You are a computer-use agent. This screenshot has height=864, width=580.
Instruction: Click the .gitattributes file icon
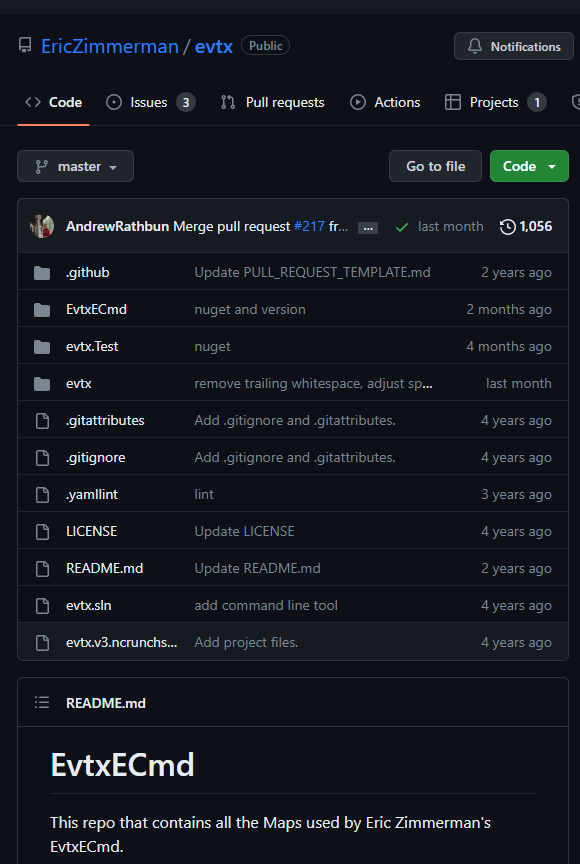click(x=42, y=420)
